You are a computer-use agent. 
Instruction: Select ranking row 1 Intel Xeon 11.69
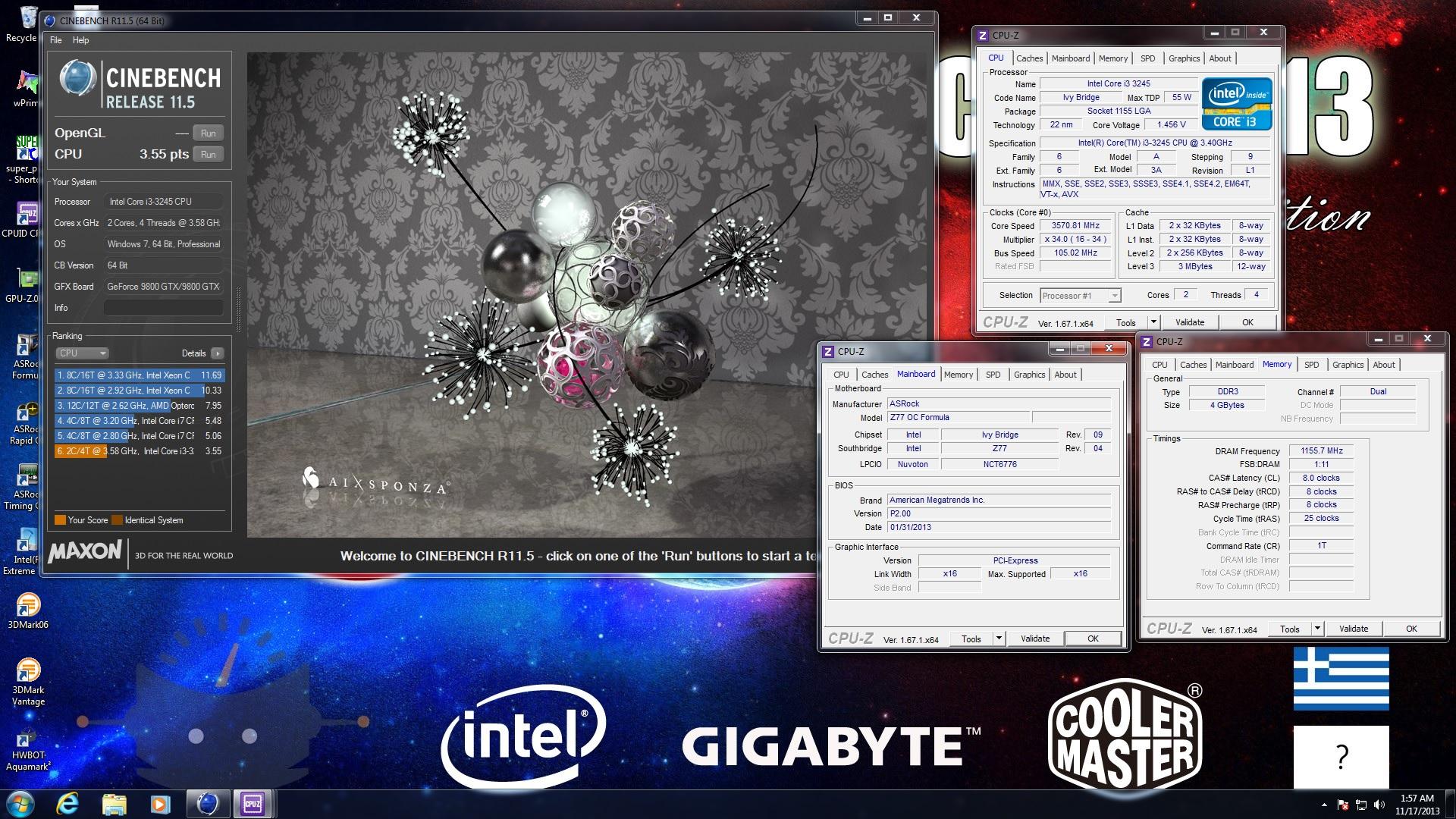pos(140,375)
